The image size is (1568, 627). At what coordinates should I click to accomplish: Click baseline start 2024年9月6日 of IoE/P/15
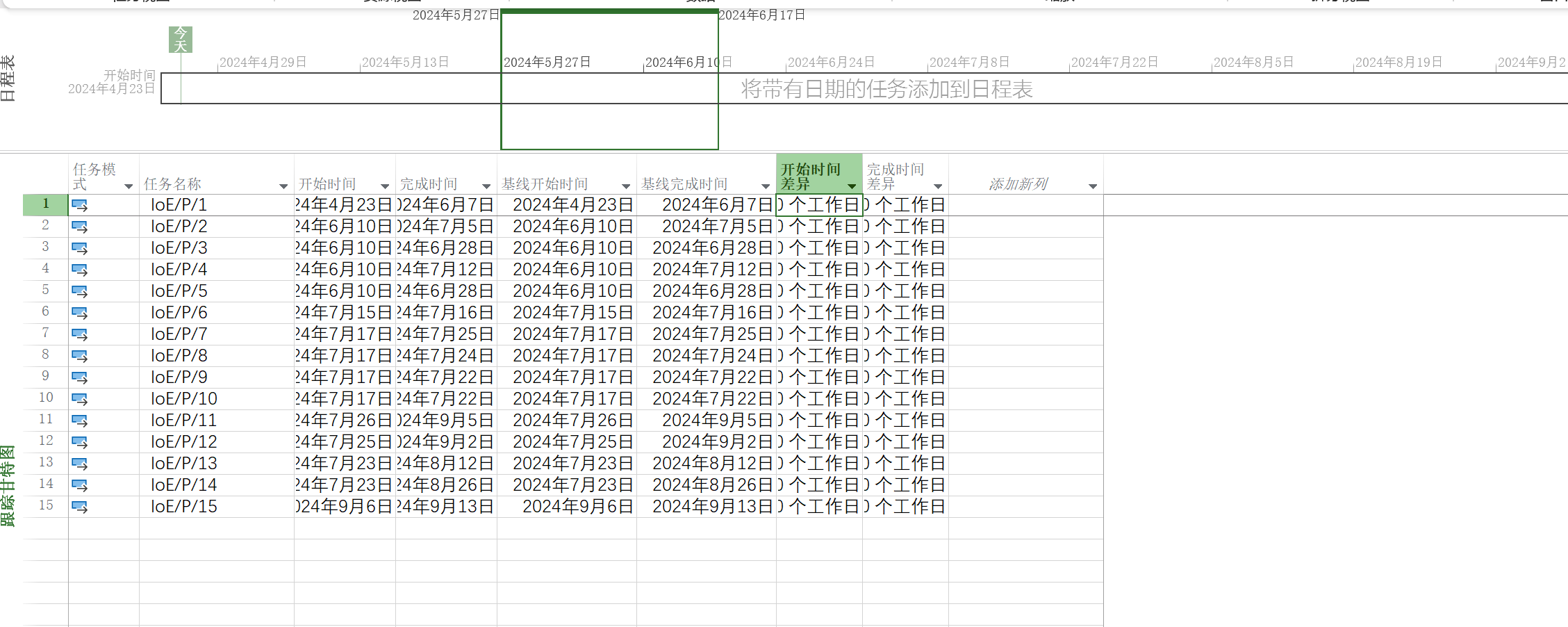[x=578, y=507]
